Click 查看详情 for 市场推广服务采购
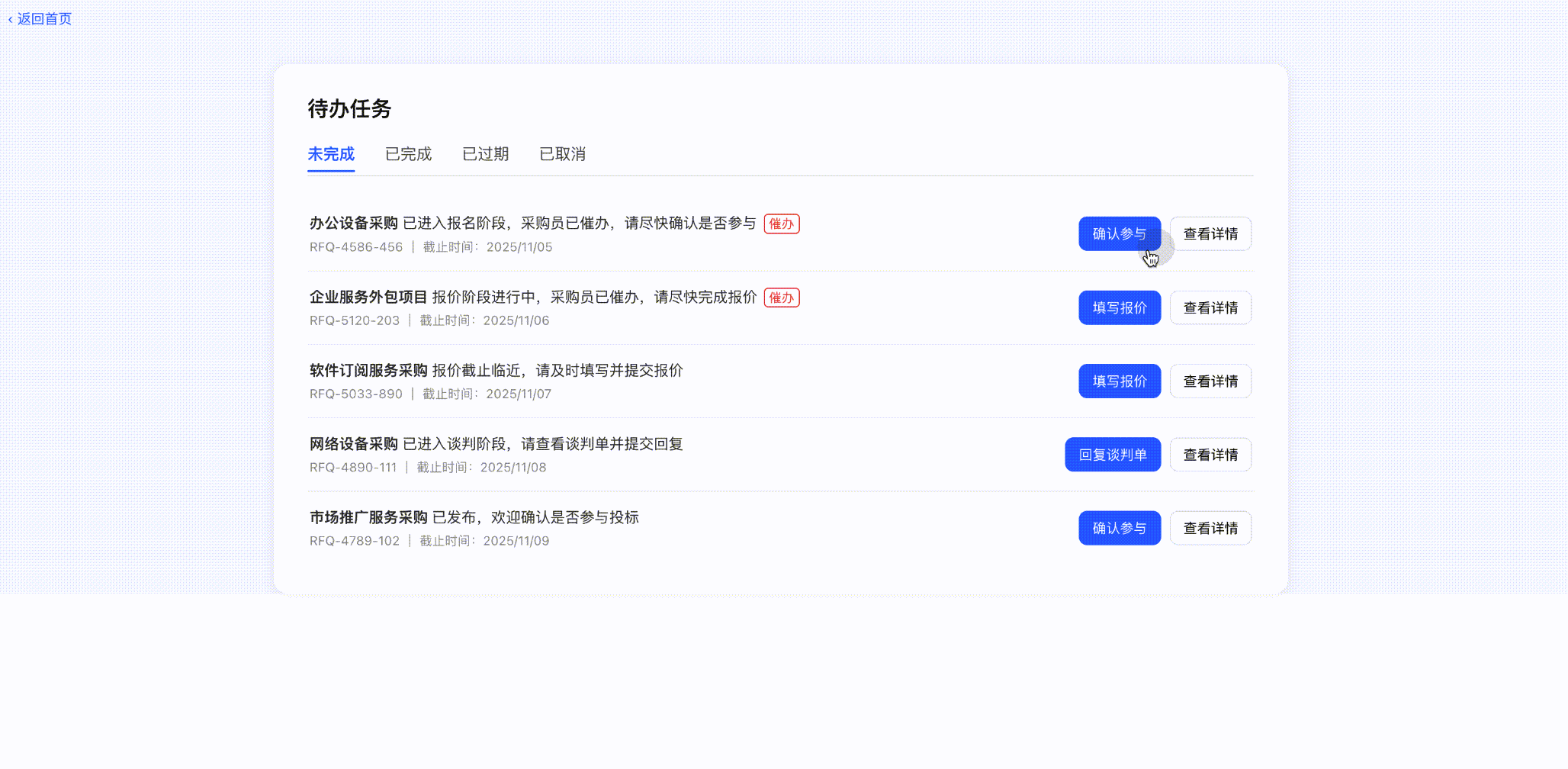Viewport: 1568px width, 769px height. click(1210, 527)
